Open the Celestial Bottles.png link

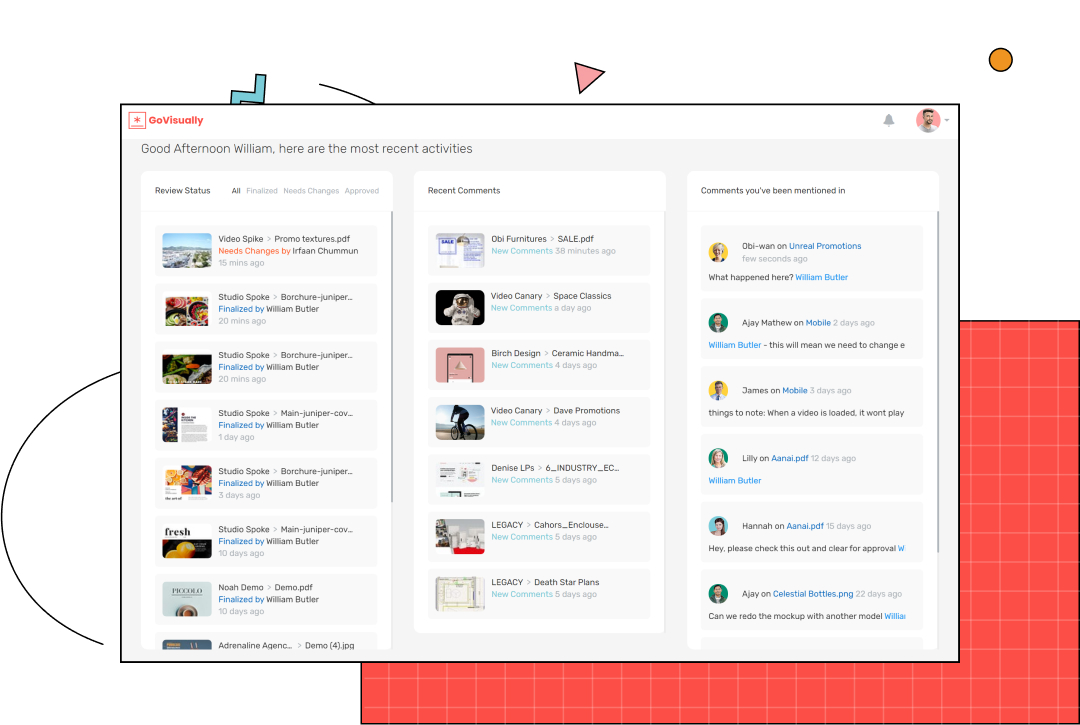point(812,594)
